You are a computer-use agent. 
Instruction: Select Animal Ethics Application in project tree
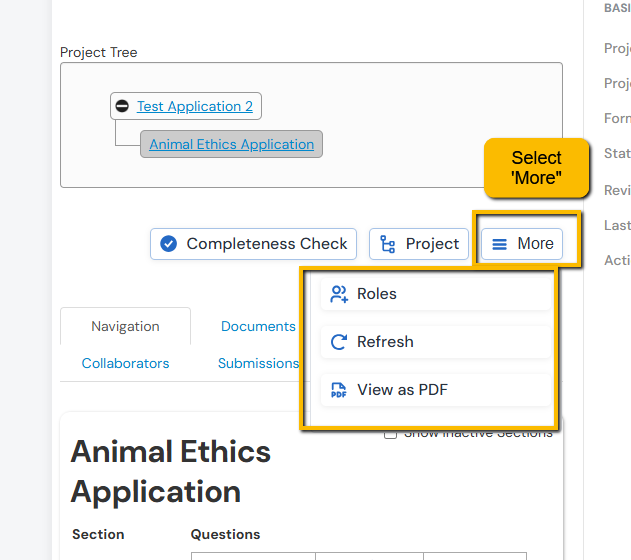coord(231,144)
